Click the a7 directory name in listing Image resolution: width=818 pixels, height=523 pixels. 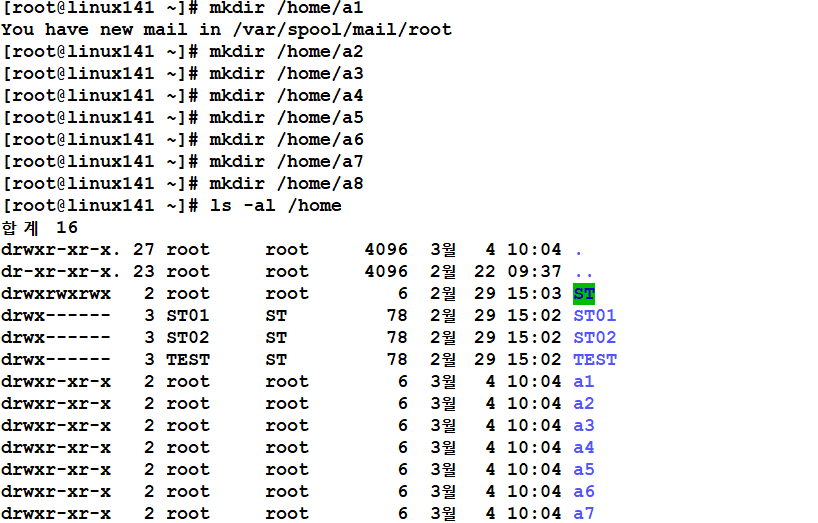point(584,513)
